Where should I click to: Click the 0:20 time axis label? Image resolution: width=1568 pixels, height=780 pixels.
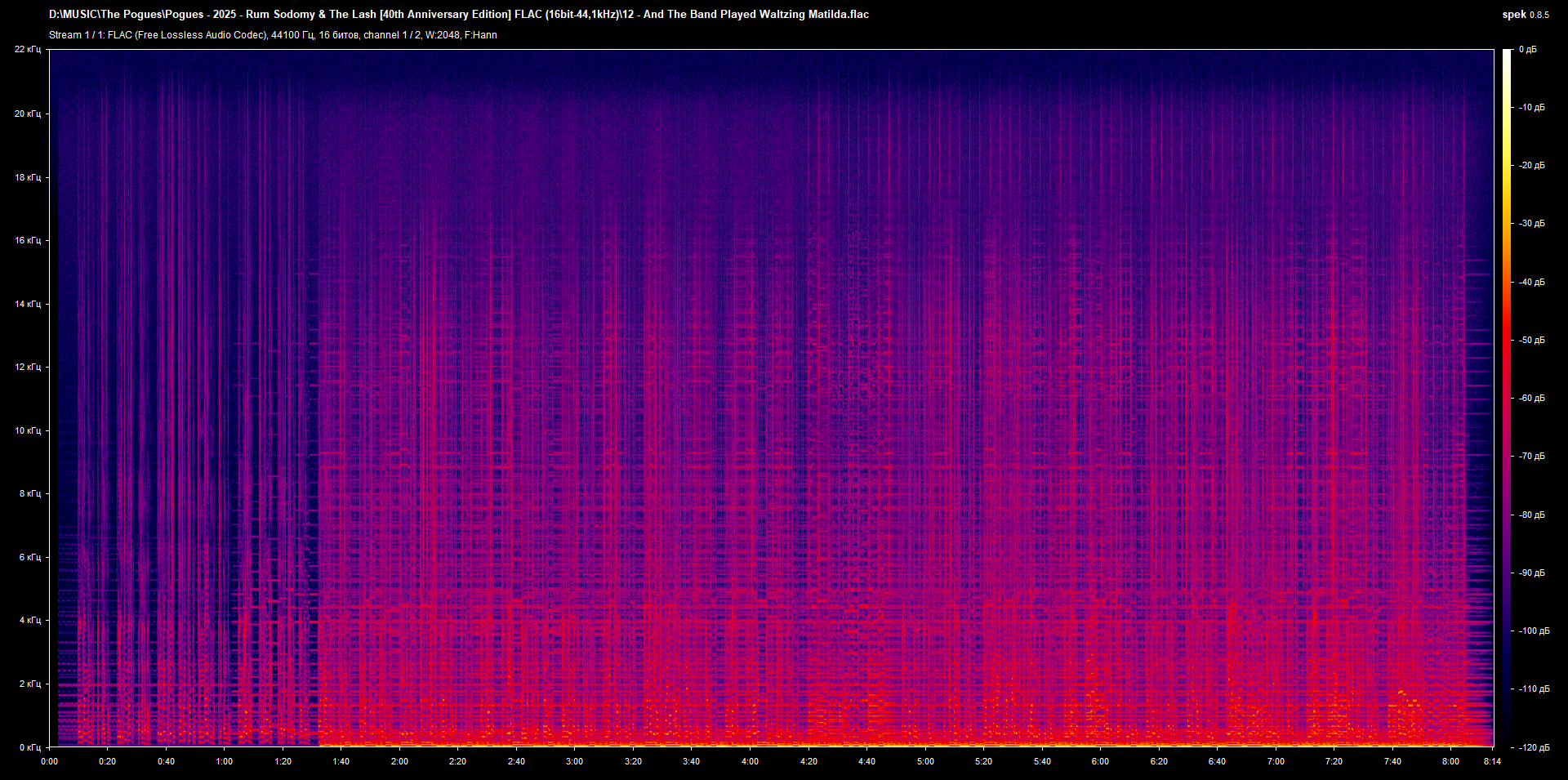point(107,761)
